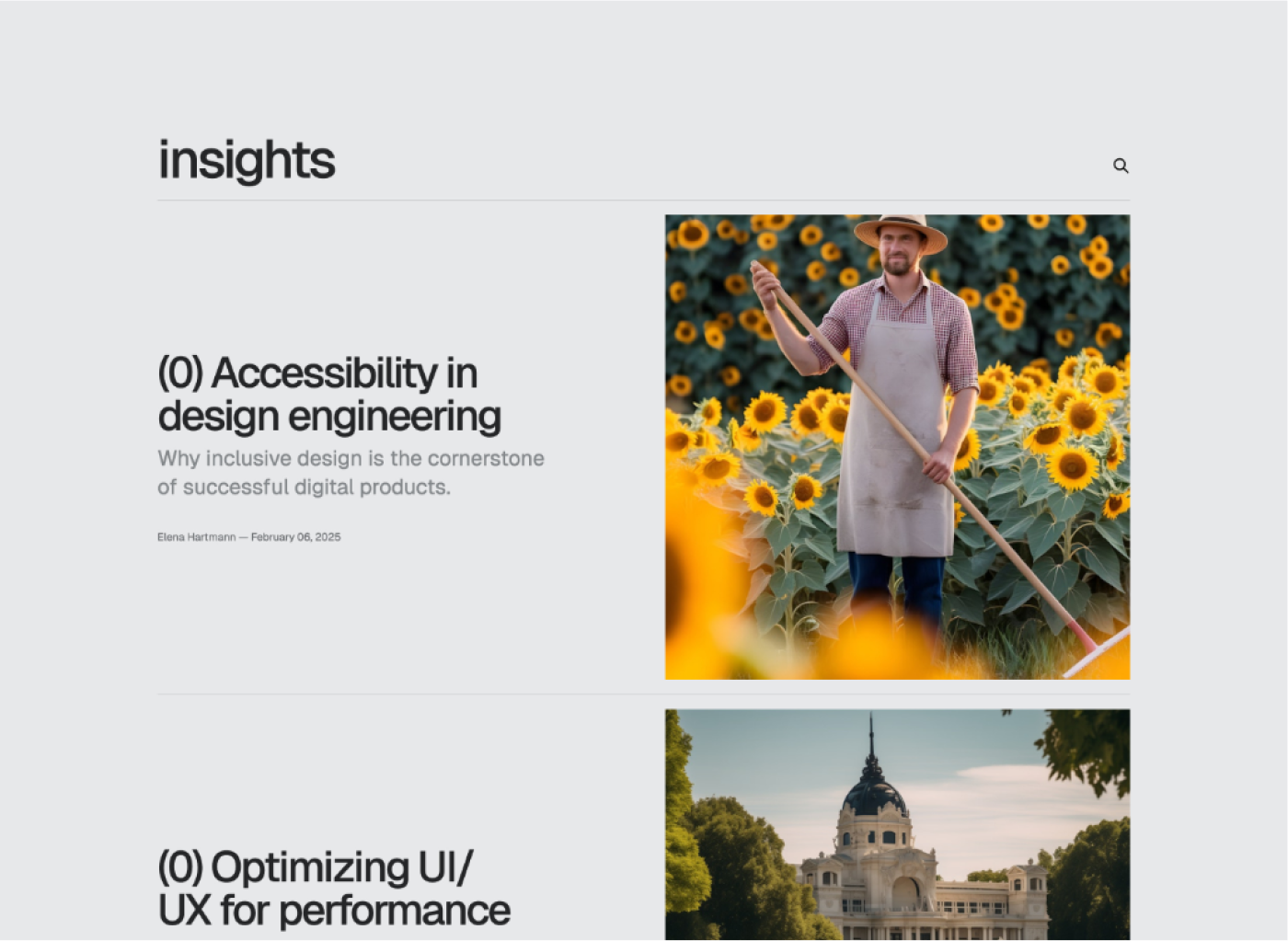The height and width of the screenshot is (941, 1288).
Task: Open the article "Accessibility in design engineering"
Action: click(x=329, y=395)
